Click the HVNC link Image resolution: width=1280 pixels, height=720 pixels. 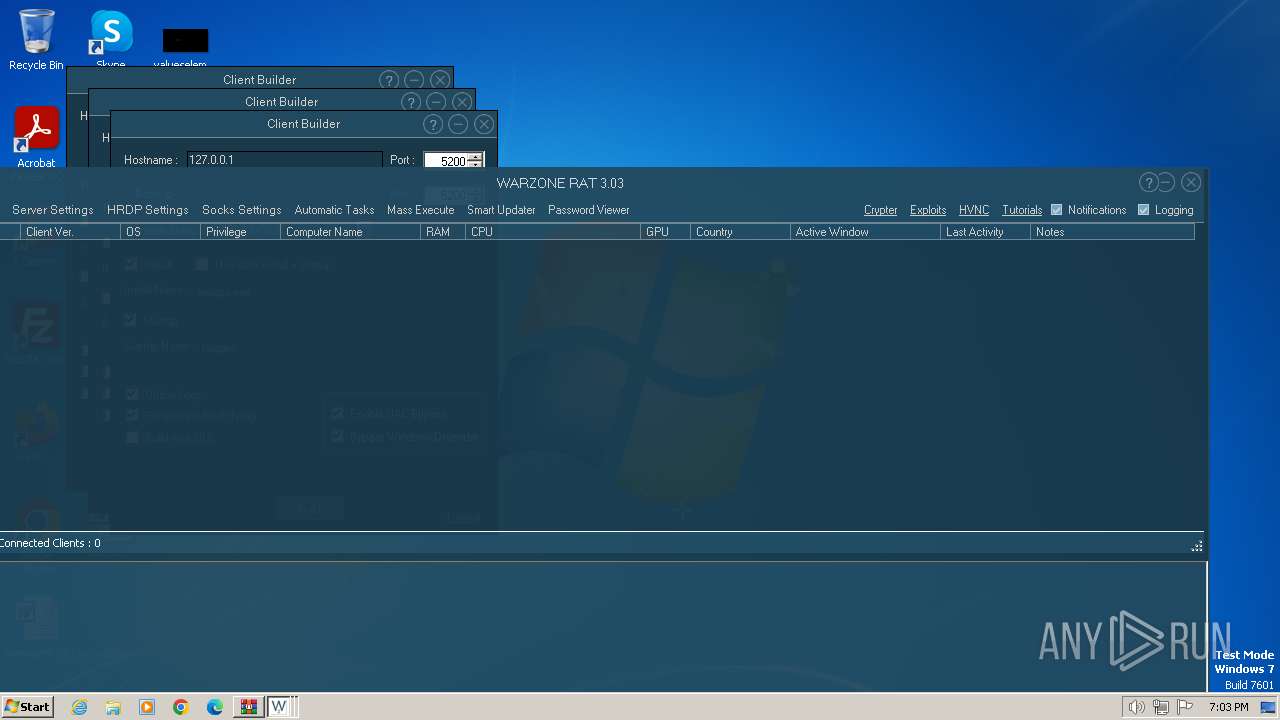click(974, 210)
